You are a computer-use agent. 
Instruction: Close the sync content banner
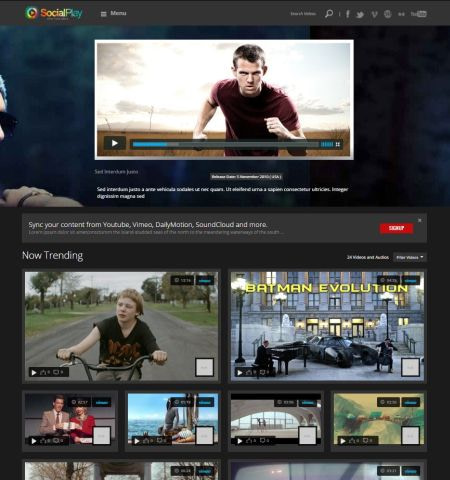tap(420, 220)
